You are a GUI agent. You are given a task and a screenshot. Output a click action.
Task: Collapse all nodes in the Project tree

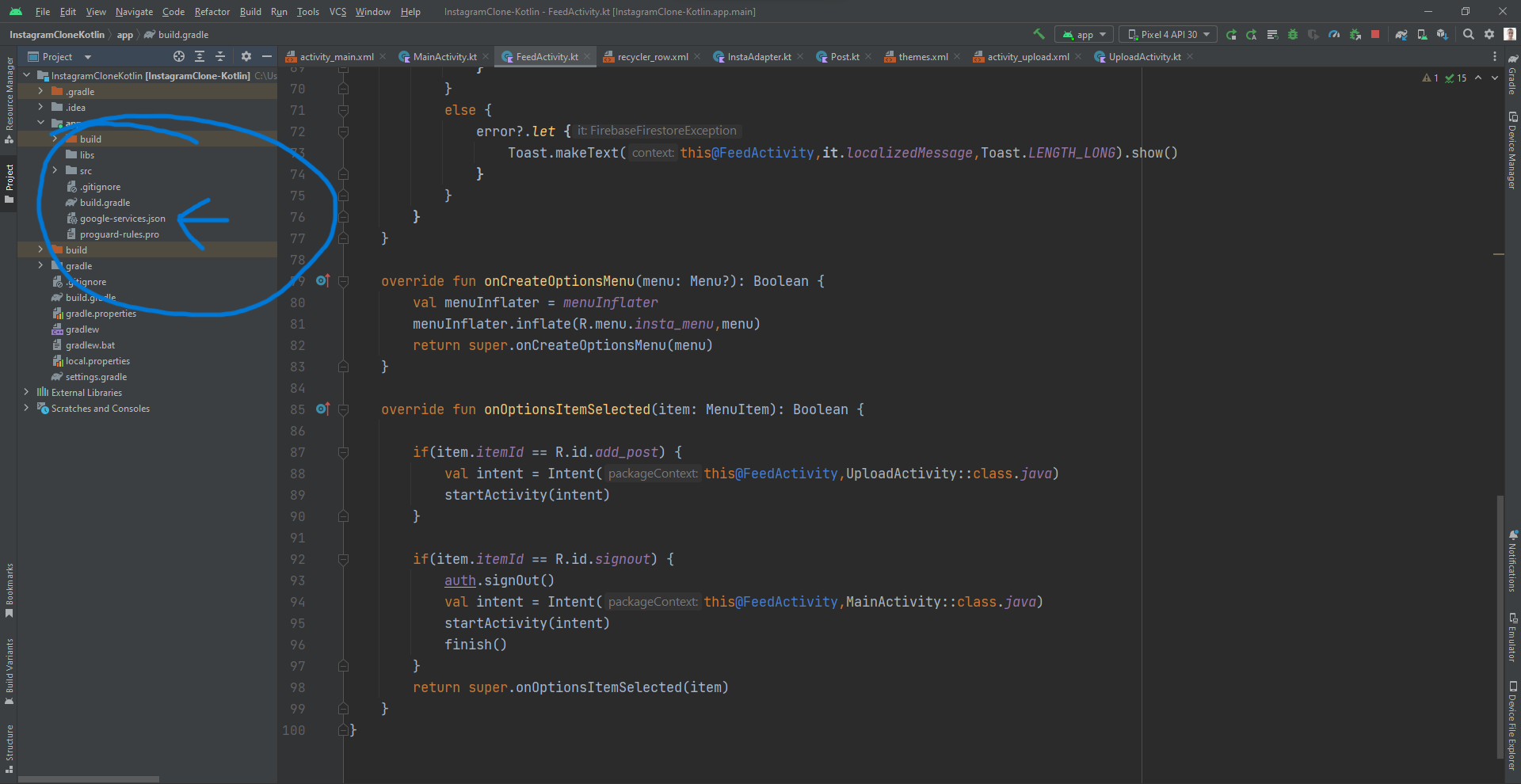tap(220, 57)
